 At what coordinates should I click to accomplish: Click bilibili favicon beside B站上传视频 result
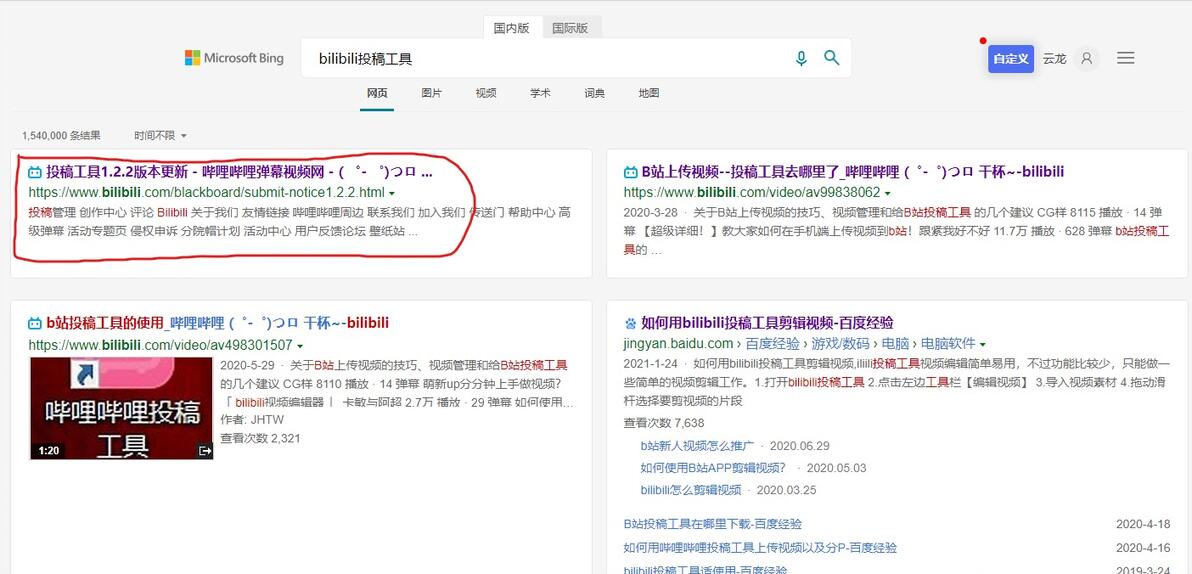coord(630,172)
